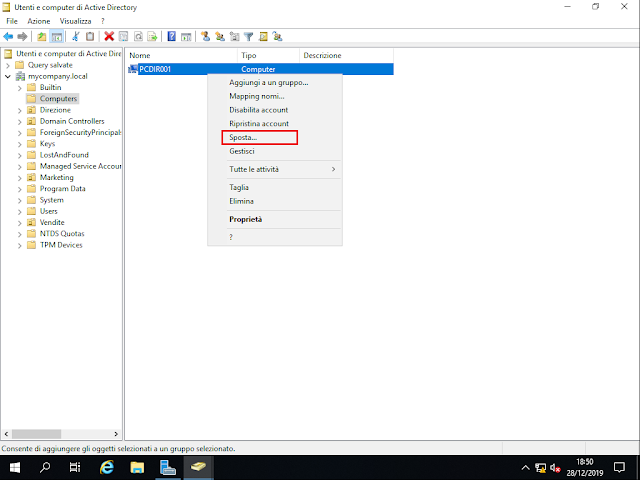Open Help with the blue question icon
Image resolution: width=640 pixels, height=480 pixels.
point(172,37)
